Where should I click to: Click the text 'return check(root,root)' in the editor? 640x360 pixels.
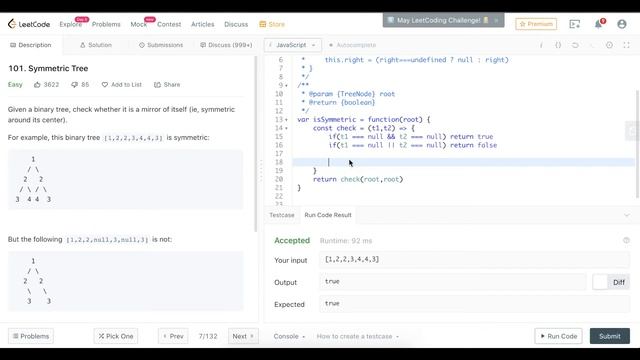tap(358, 179)
